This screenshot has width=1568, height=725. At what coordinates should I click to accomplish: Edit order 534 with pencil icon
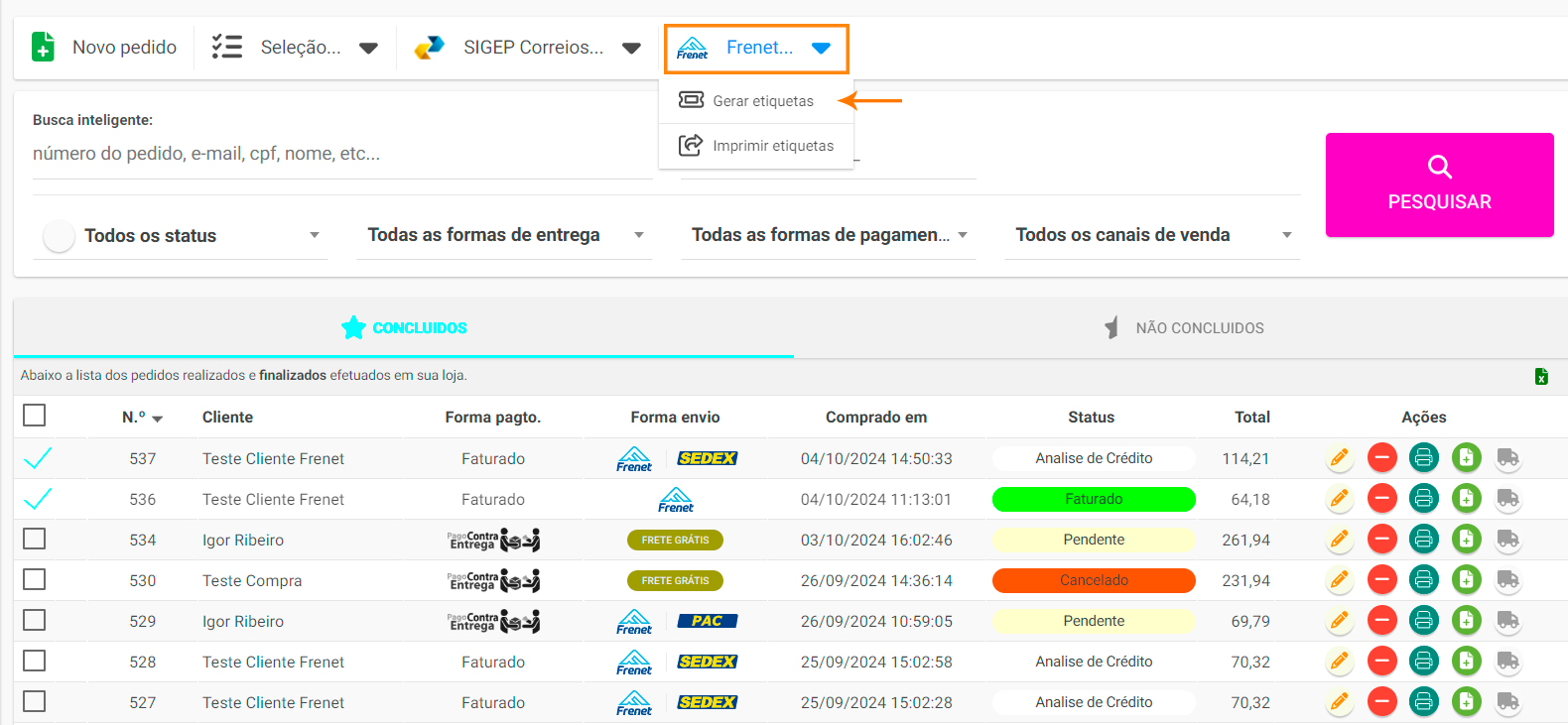click(x=1340, y=539)
